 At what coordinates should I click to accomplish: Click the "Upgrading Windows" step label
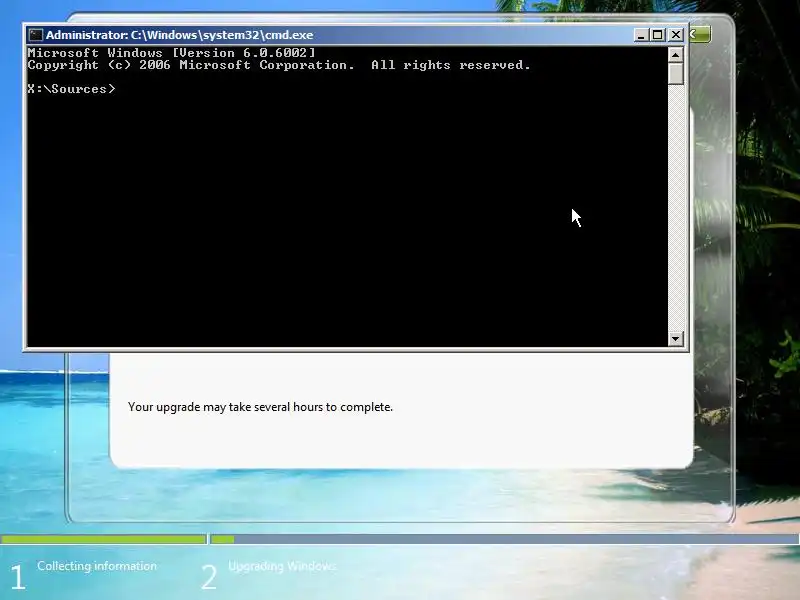(x=282, y=566)
